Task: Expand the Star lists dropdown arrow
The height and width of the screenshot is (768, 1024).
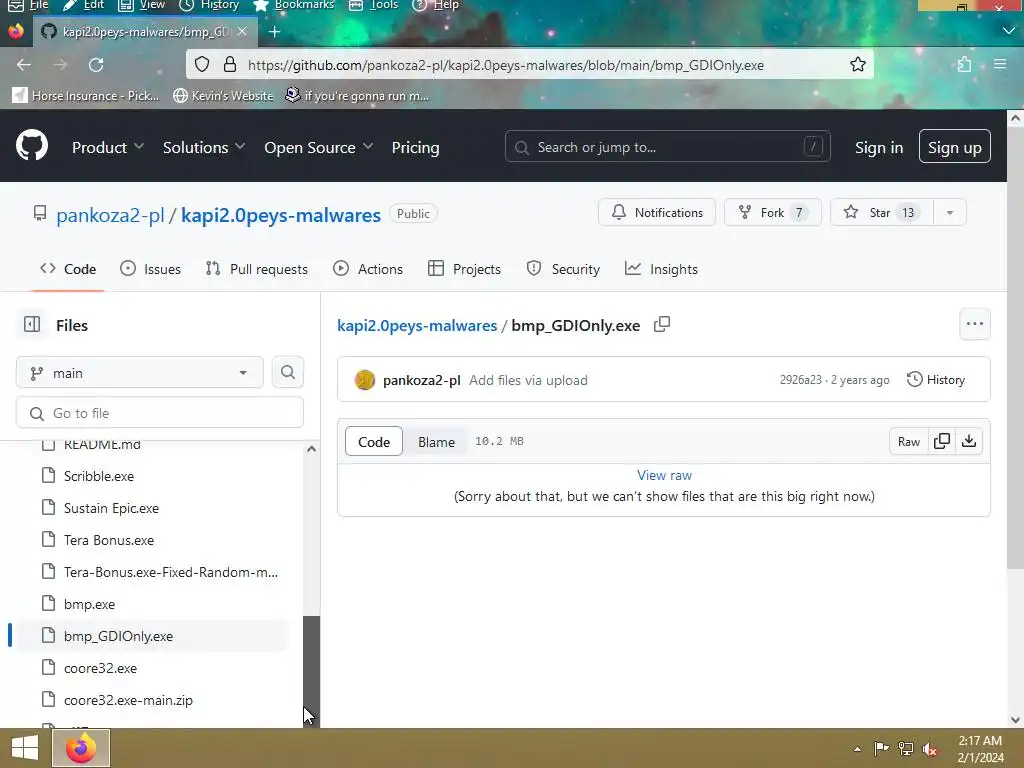Action: 950,212
